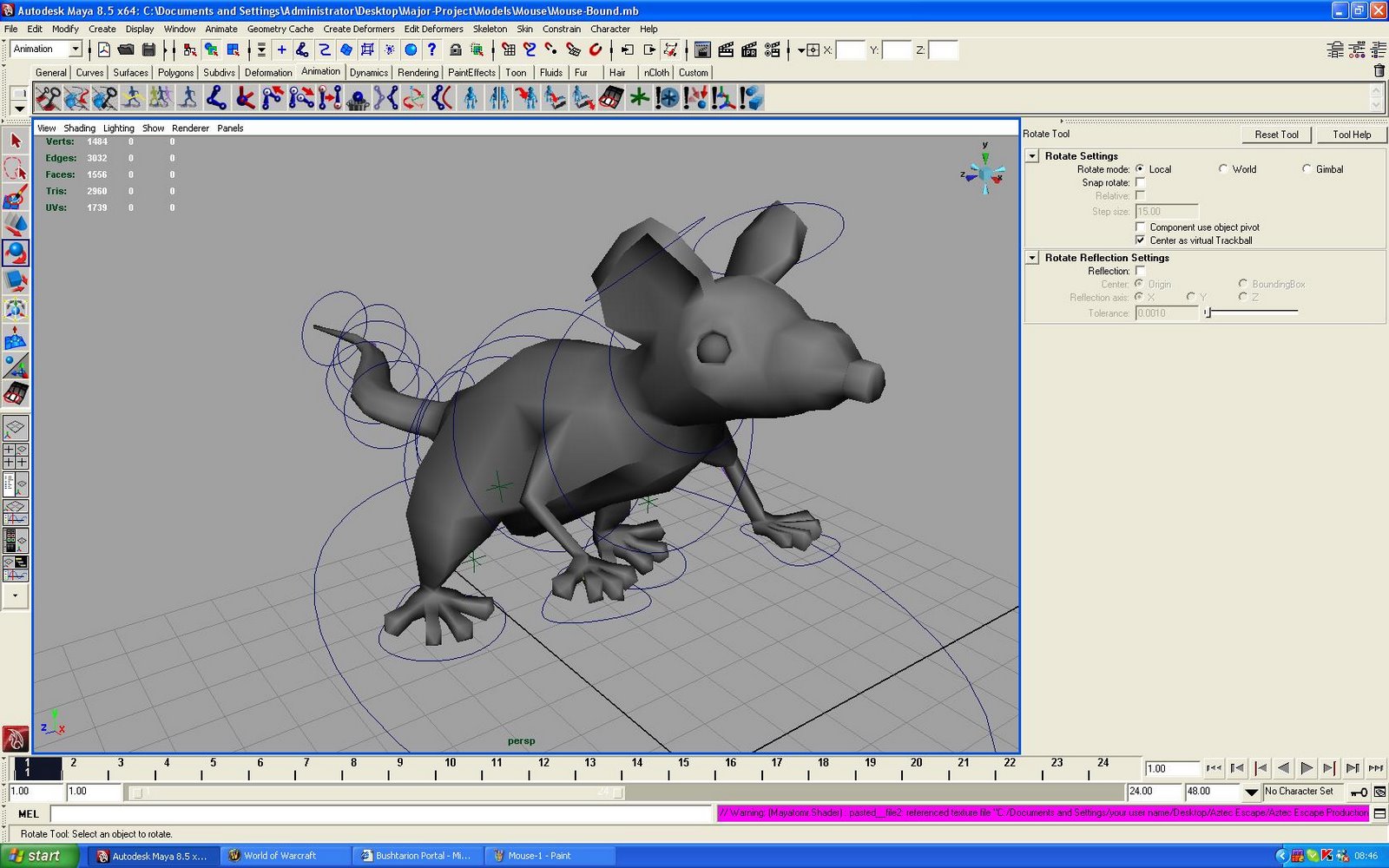Play the animation backwards
Image resolution: width=1389 pixels, height=868 pixels.
(1283, 768)
